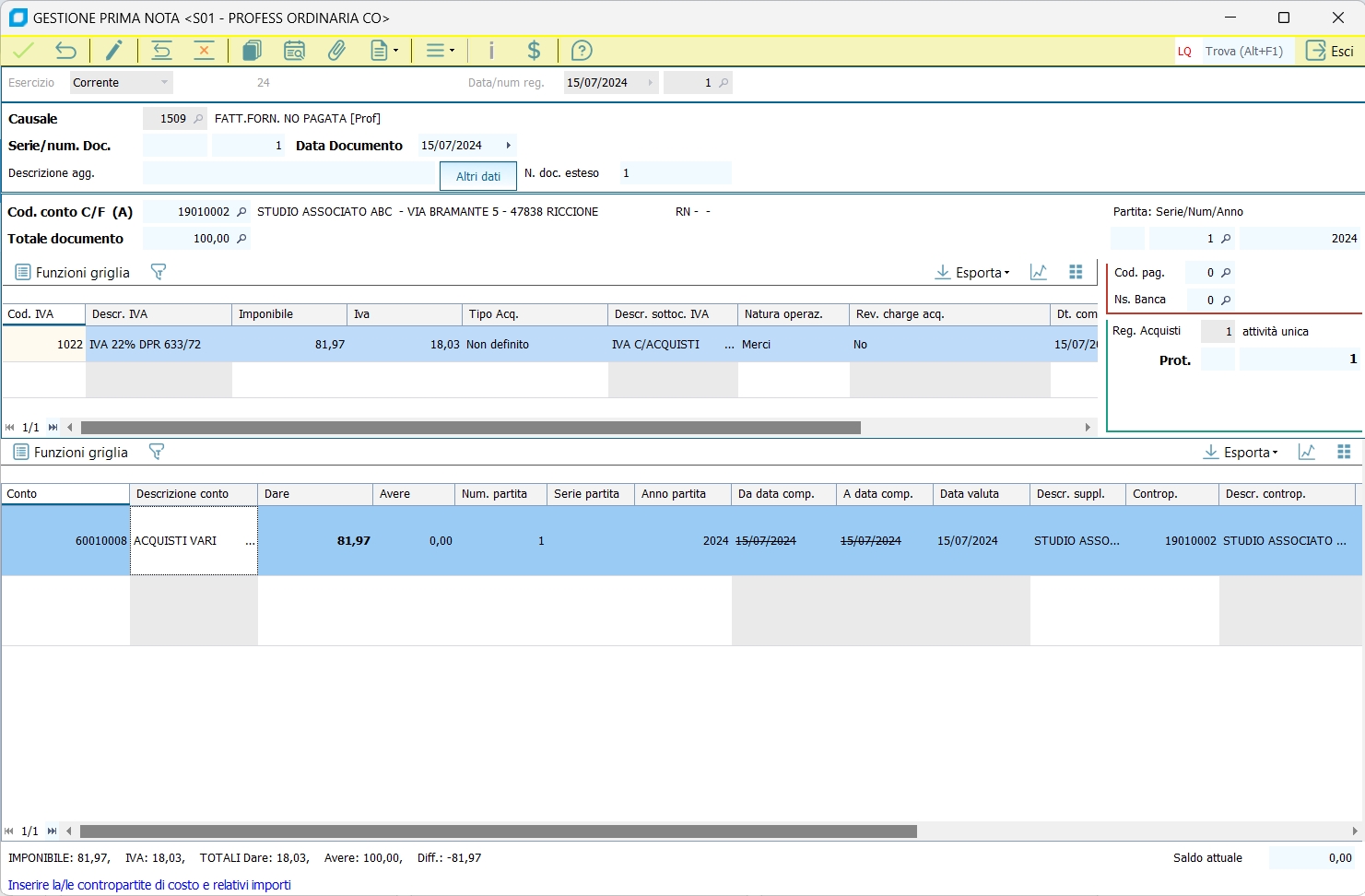Click the calendar search icon
This screenshot has height=896, width=1365.
(x=294, y=51)
